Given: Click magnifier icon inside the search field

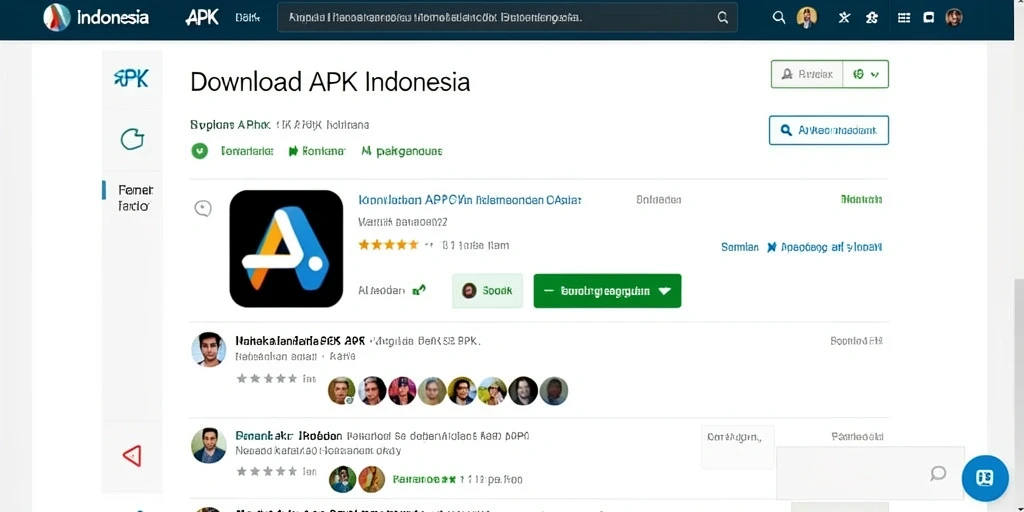Looking at the screenshot, I should click(x=722, y=18).
